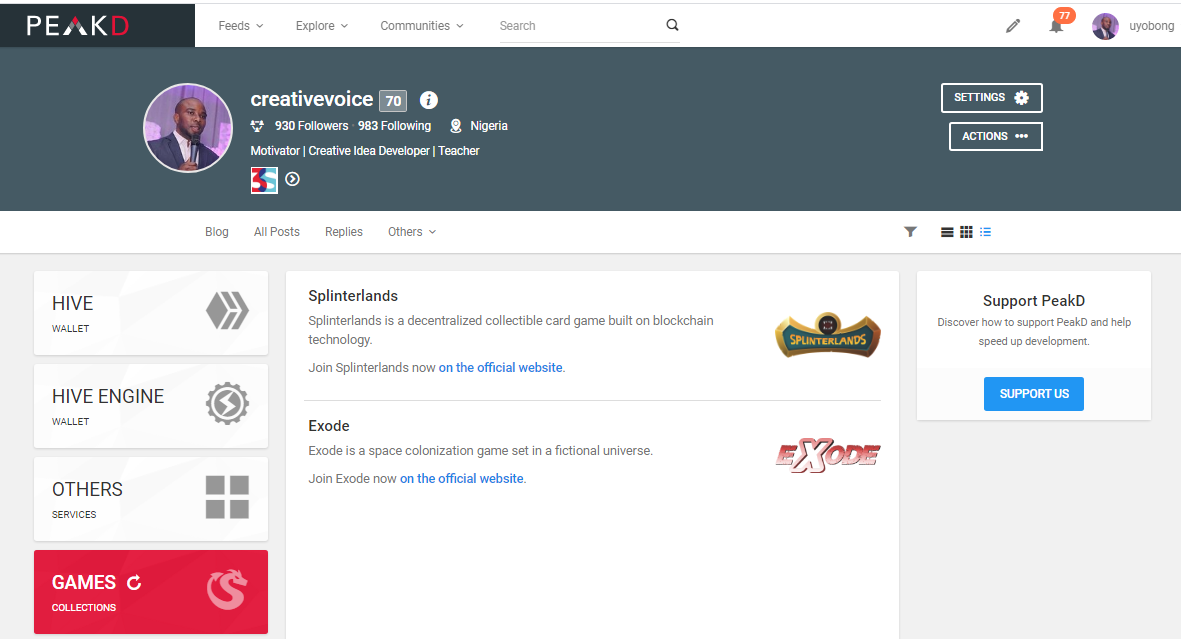Open profile SETTINGS button
This screenshot has height=639, width=1181.
(x=991, y=98)
